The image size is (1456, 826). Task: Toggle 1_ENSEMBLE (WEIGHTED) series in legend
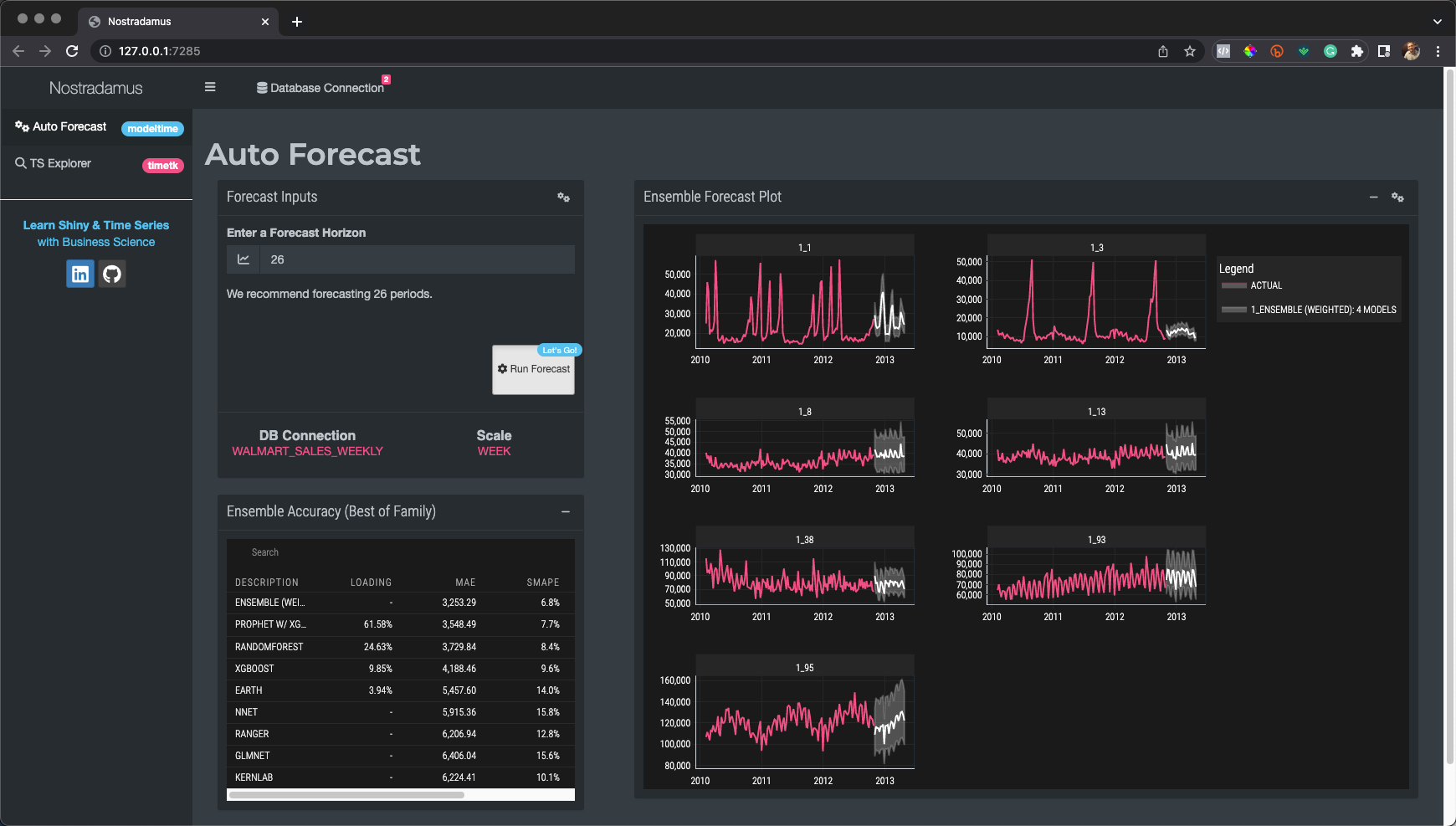point(1309,310)
